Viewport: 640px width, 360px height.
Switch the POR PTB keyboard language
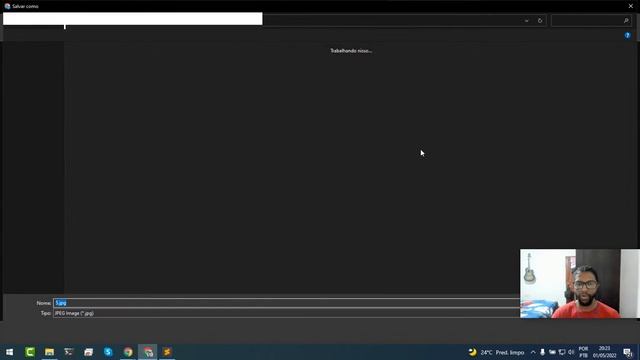tap(583, 352)
